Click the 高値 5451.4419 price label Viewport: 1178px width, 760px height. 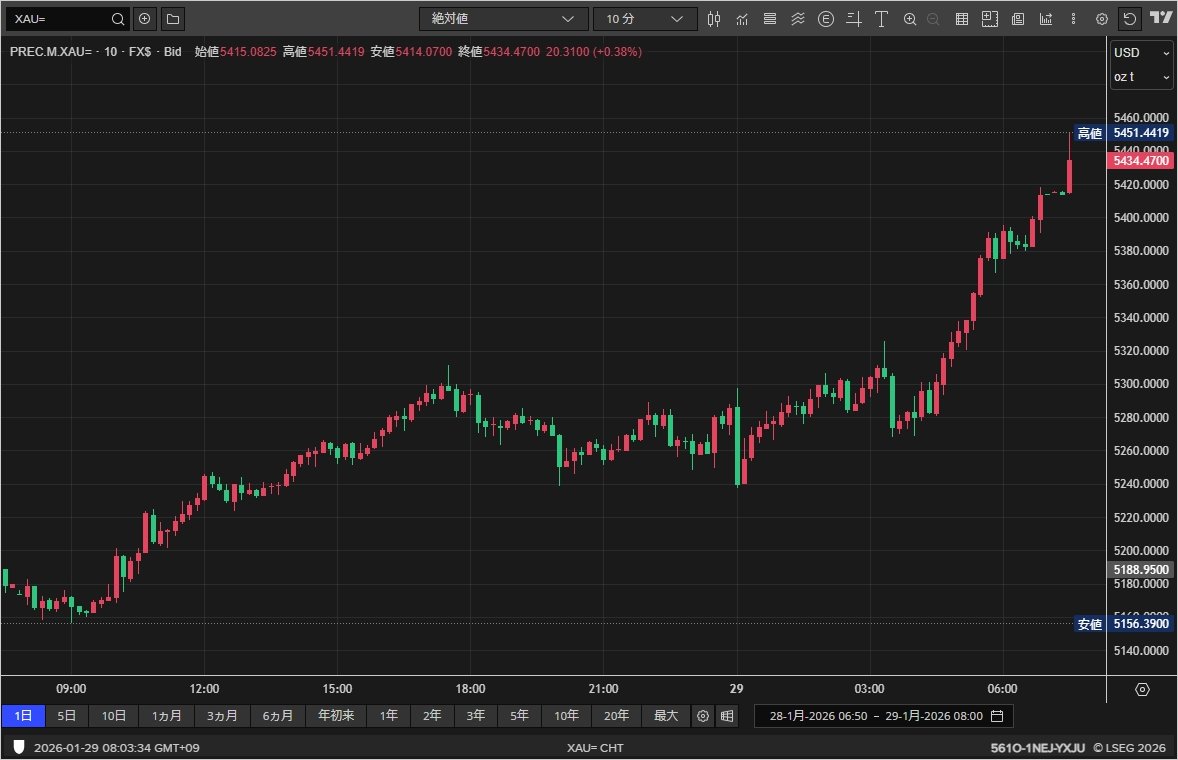[x=1124, y=133]
